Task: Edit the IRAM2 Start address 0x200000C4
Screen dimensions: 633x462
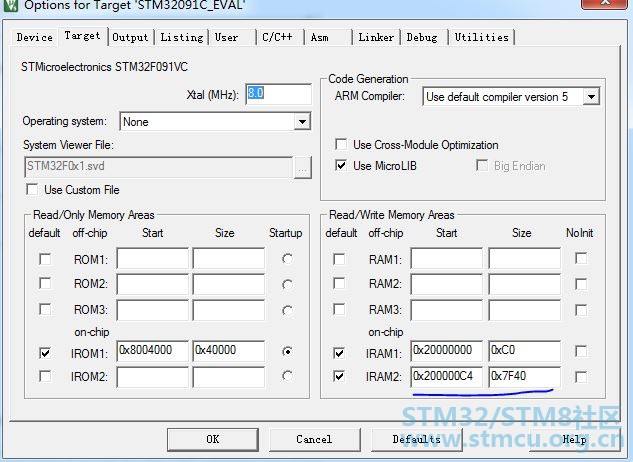Action: (446, 377)
